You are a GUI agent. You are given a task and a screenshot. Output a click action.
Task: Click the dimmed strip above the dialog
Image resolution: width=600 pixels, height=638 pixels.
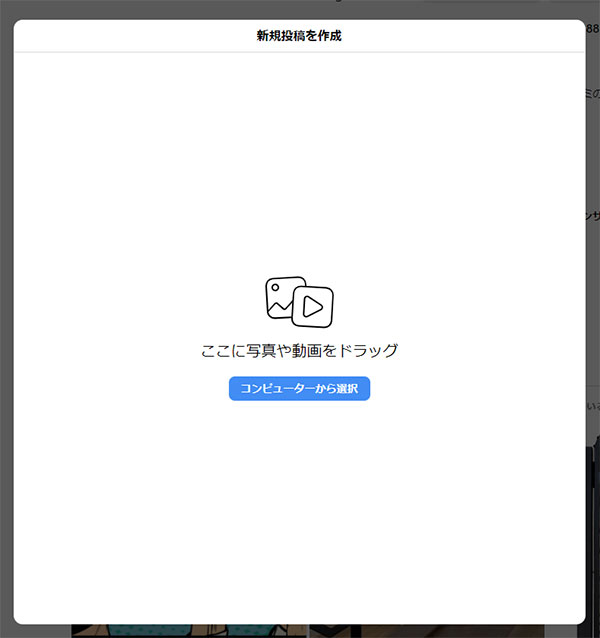299,8
